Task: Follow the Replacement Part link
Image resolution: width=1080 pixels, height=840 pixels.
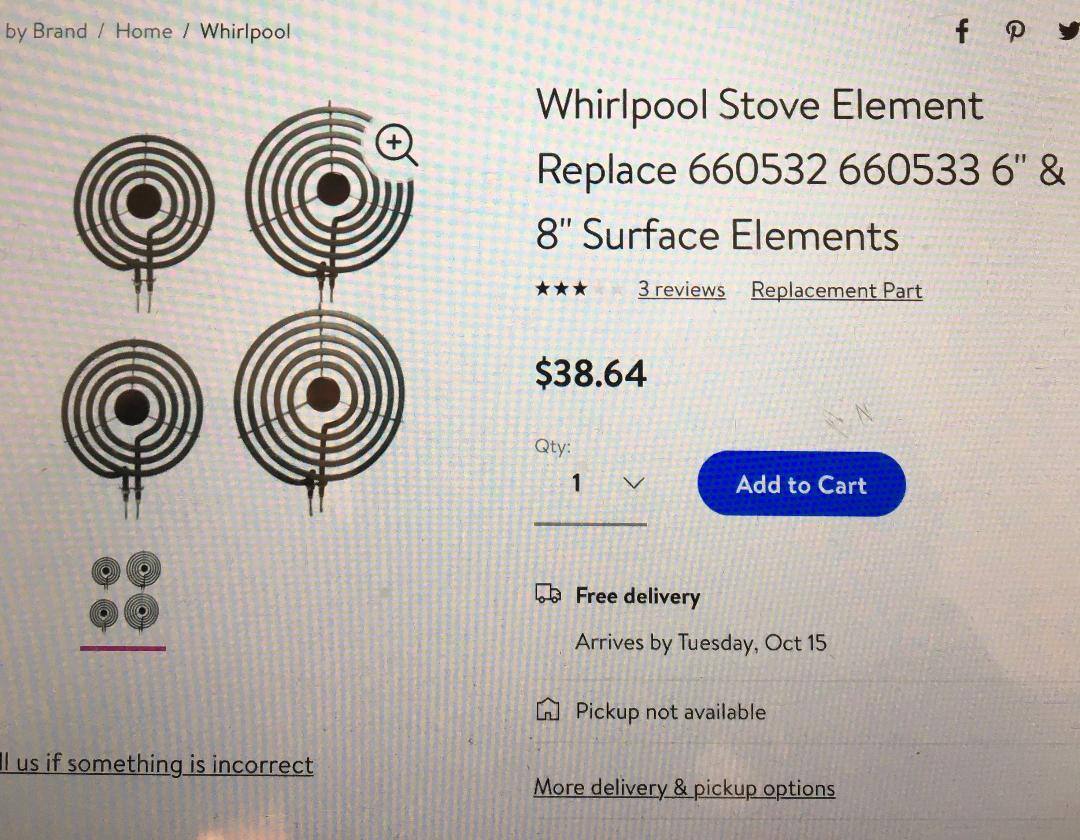Action: 836,291
